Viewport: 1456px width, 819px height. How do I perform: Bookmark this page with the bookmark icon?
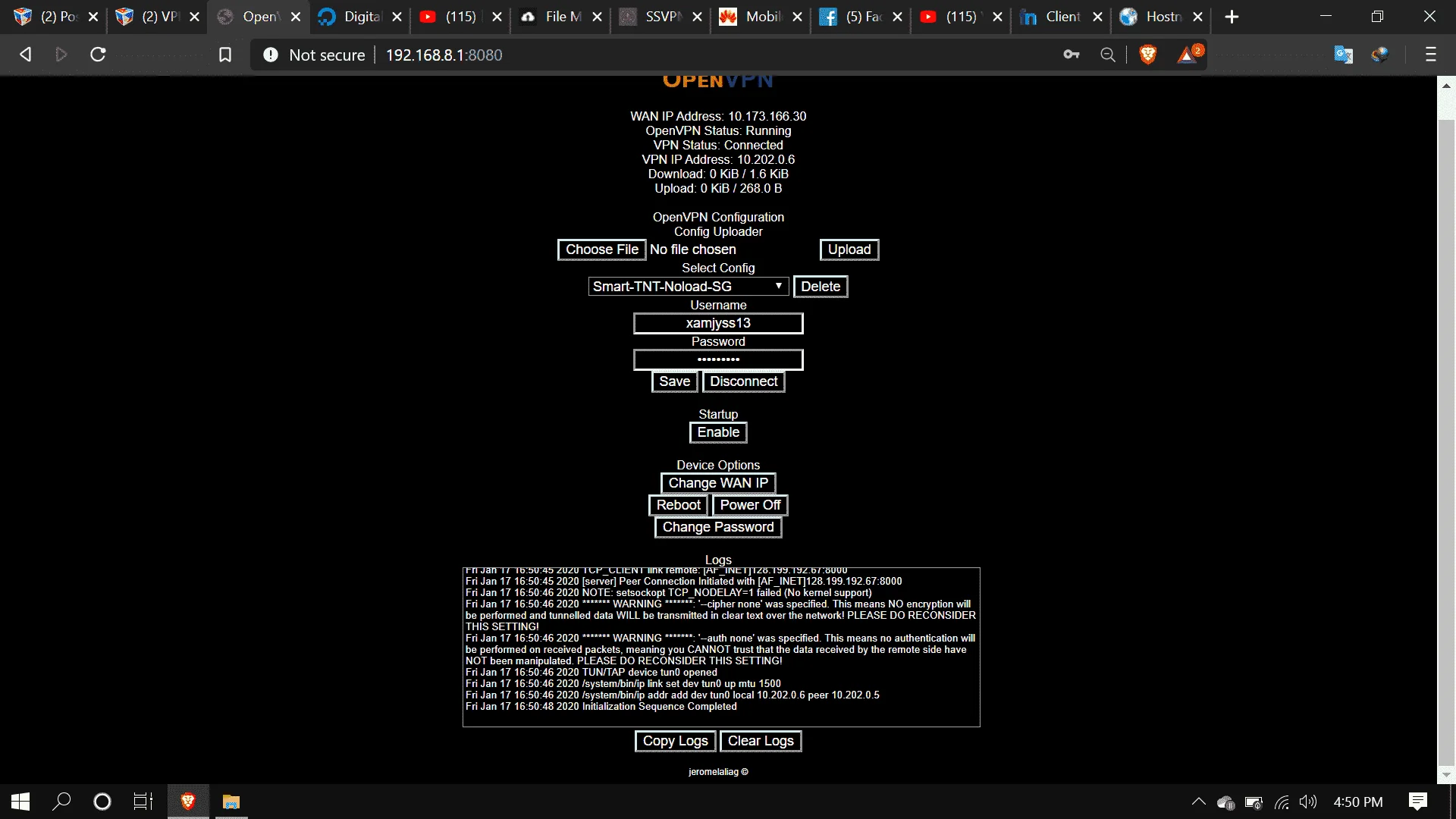pos(225,55)
